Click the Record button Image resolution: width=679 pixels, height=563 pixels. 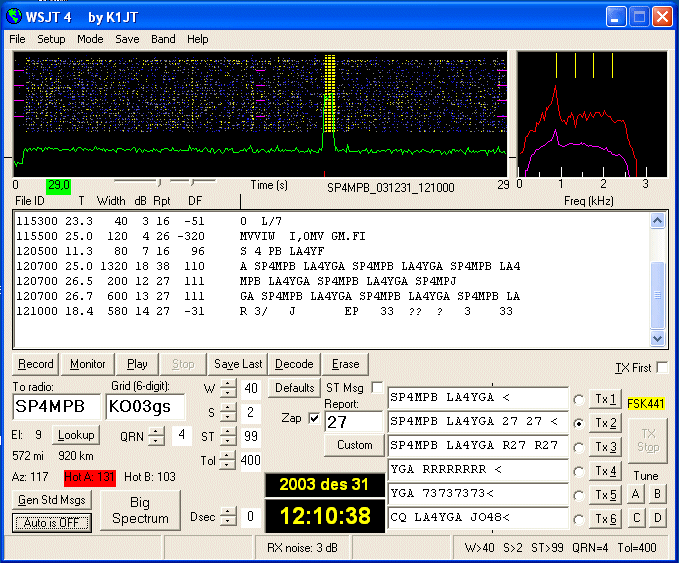[36, 364]
